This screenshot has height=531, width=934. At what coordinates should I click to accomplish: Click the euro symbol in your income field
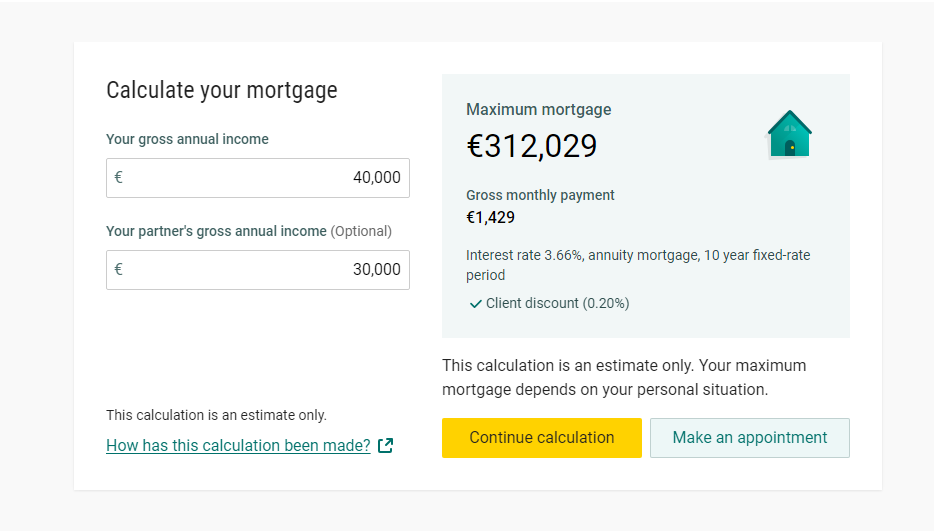119,178
